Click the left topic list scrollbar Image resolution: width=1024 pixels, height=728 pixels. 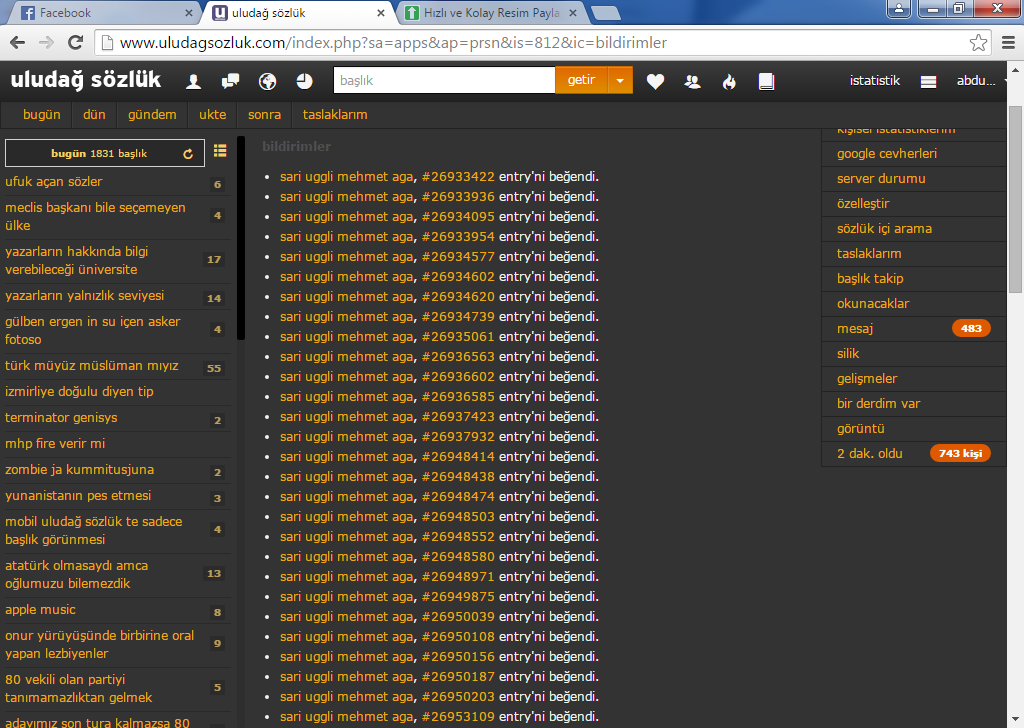241,238
